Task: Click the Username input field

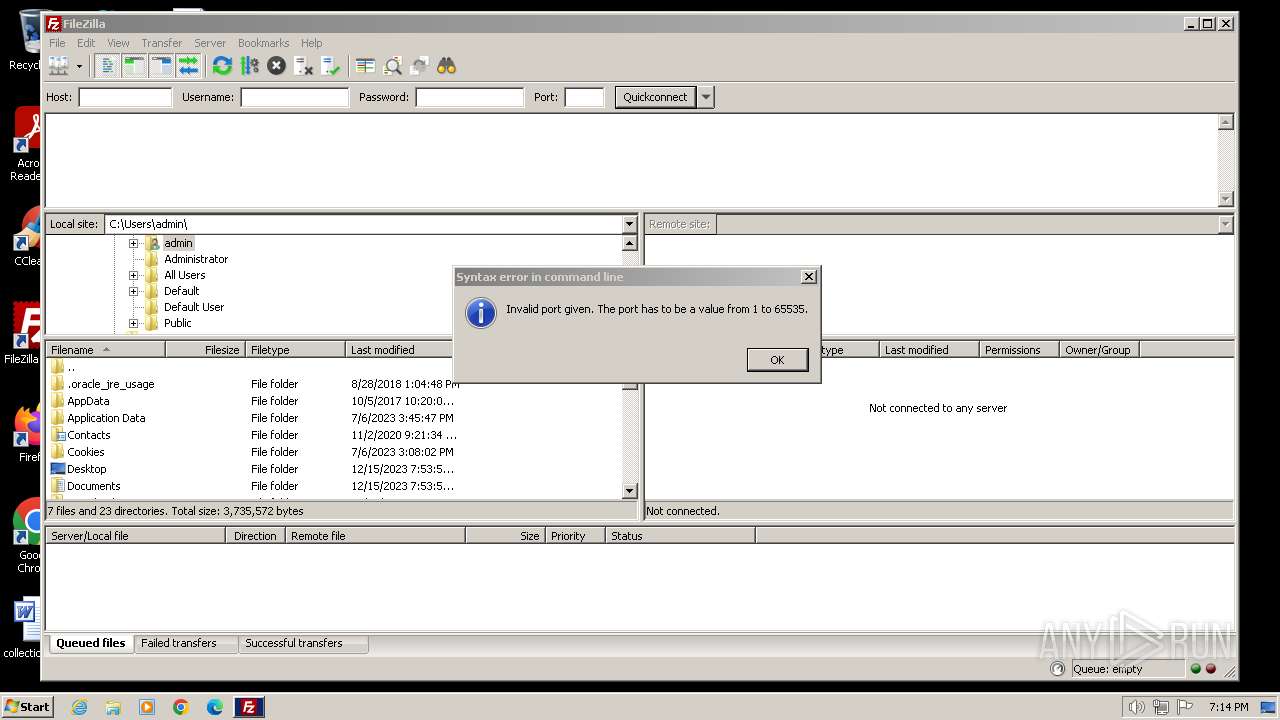Action: click(294, 97)
